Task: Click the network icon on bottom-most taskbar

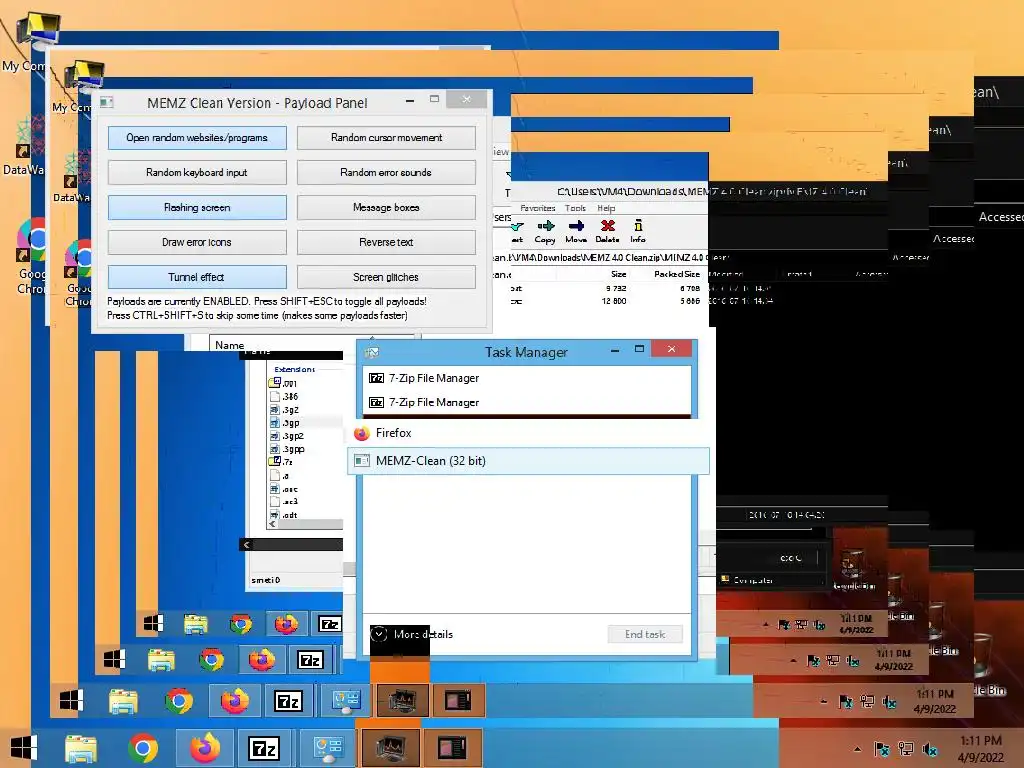Action: coord(906,749)
